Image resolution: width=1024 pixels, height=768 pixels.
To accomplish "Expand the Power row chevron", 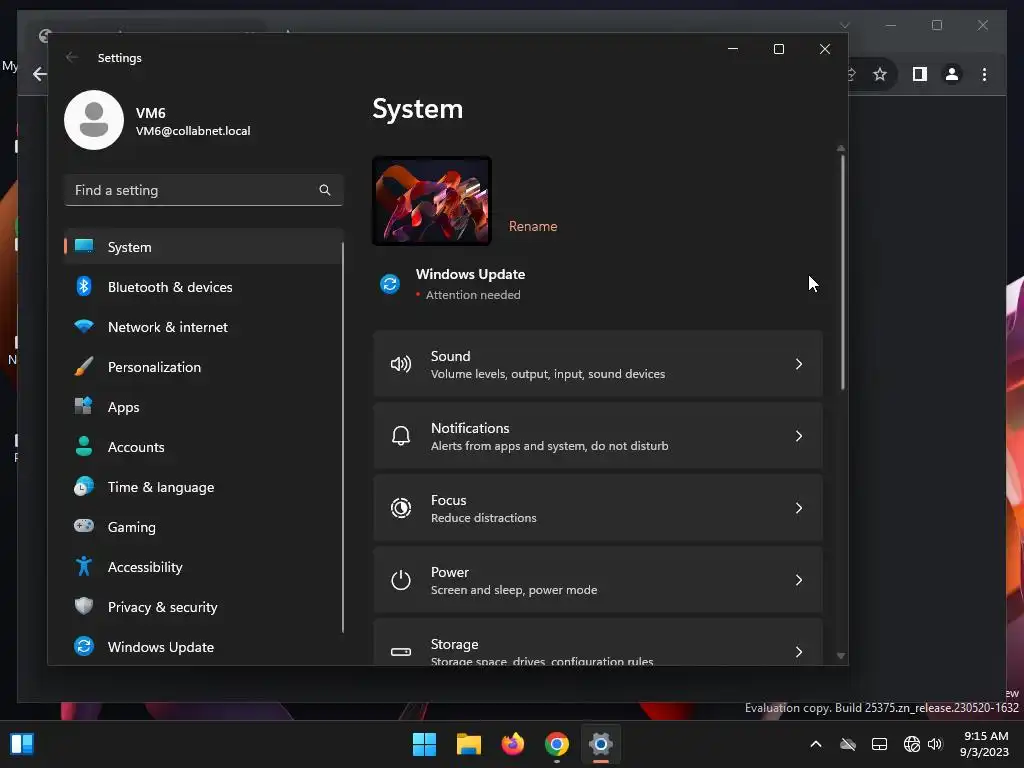I will [x=799, y=579].
